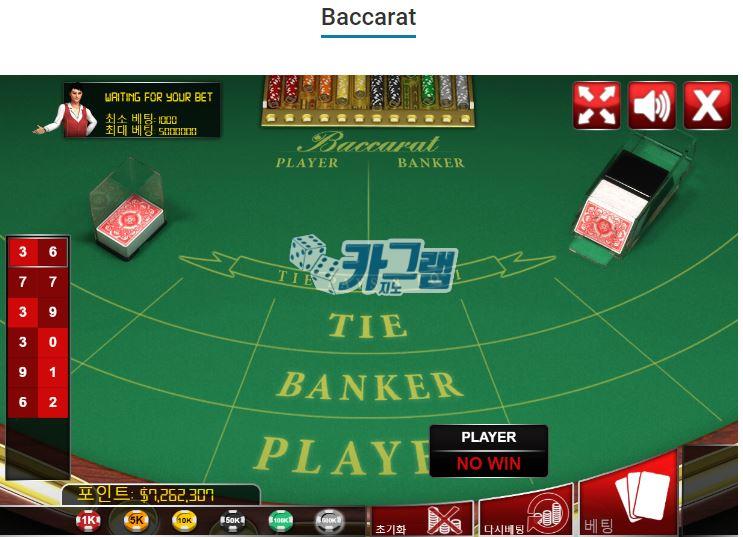743x537 pixels.
Task: Place a bet on the TIE area
Action: pos(368,325)
